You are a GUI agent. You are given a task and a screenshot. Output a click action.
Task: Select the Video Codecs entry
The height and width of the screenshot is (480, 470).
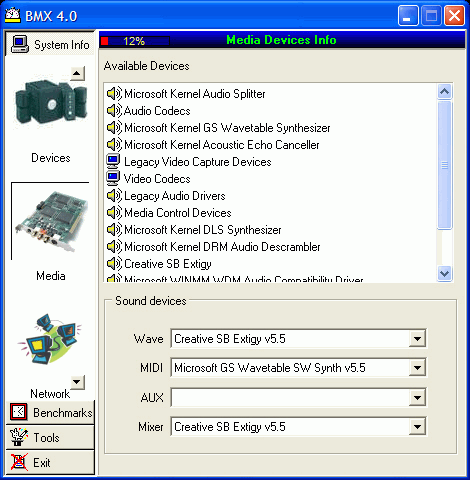(x=157, y=179)
